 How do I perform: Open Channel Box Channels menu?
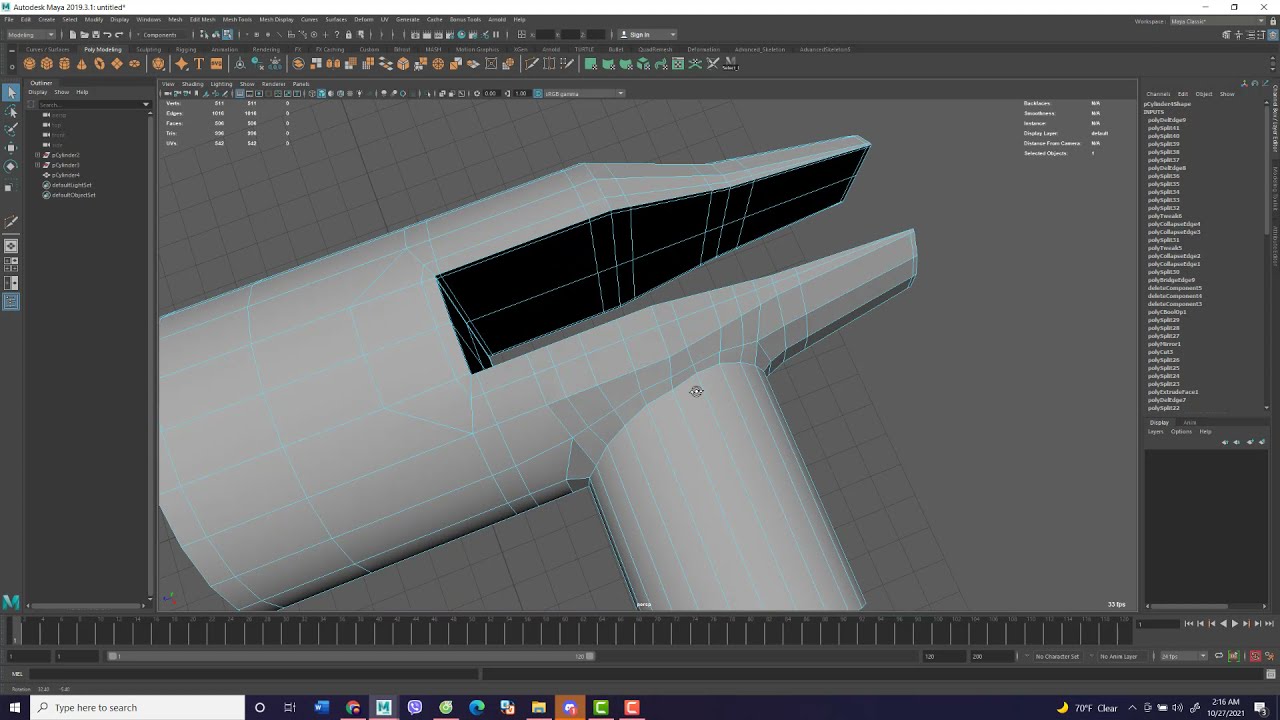click(1158, 94)
